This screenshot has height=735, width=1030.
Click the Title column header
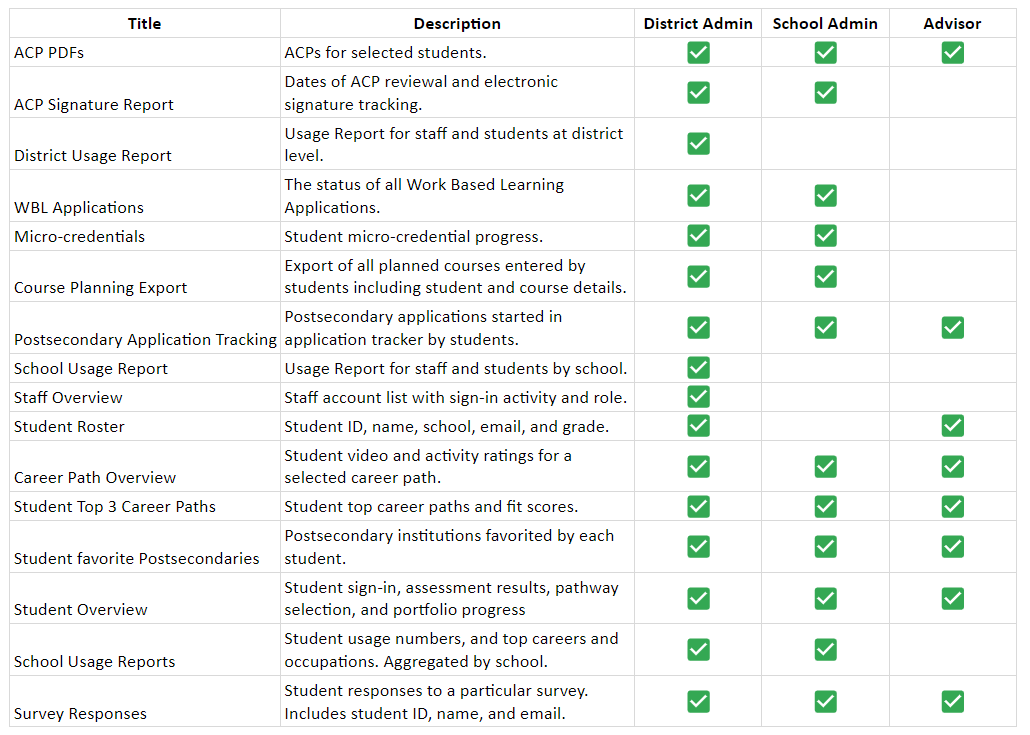click(x=145, y=24)
